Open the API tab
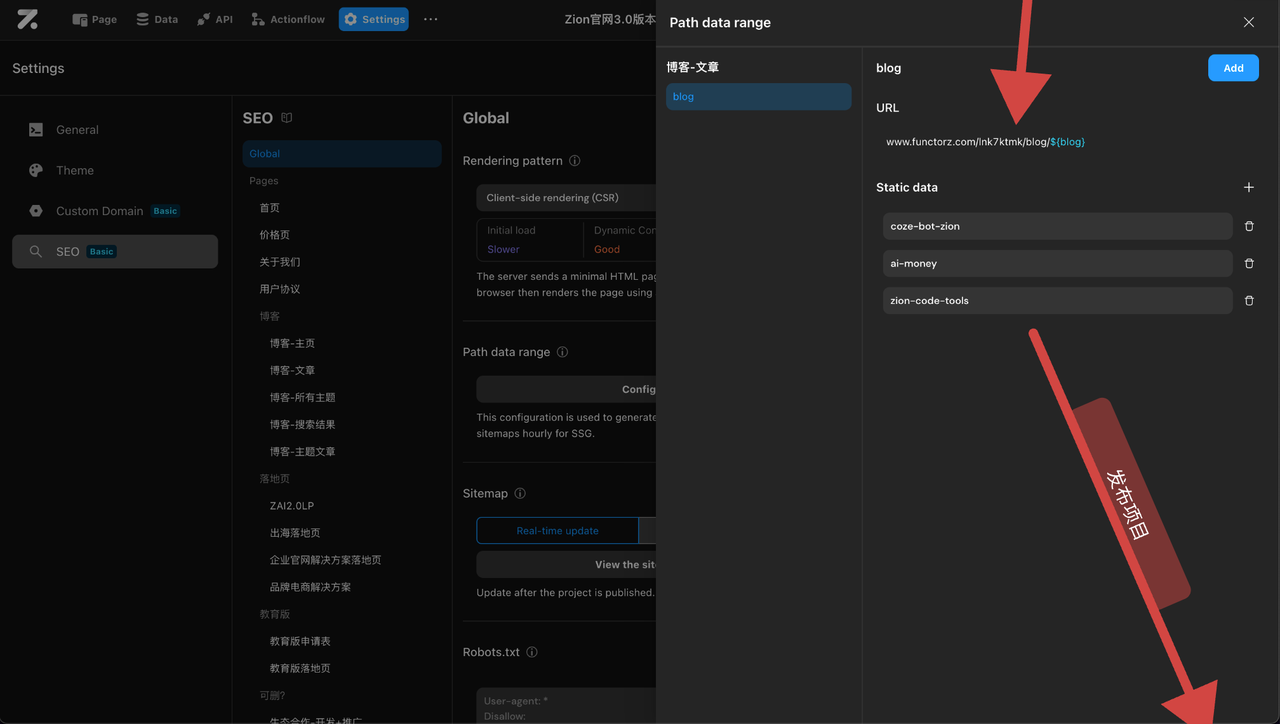The image size is (1280, 724). 215,19
